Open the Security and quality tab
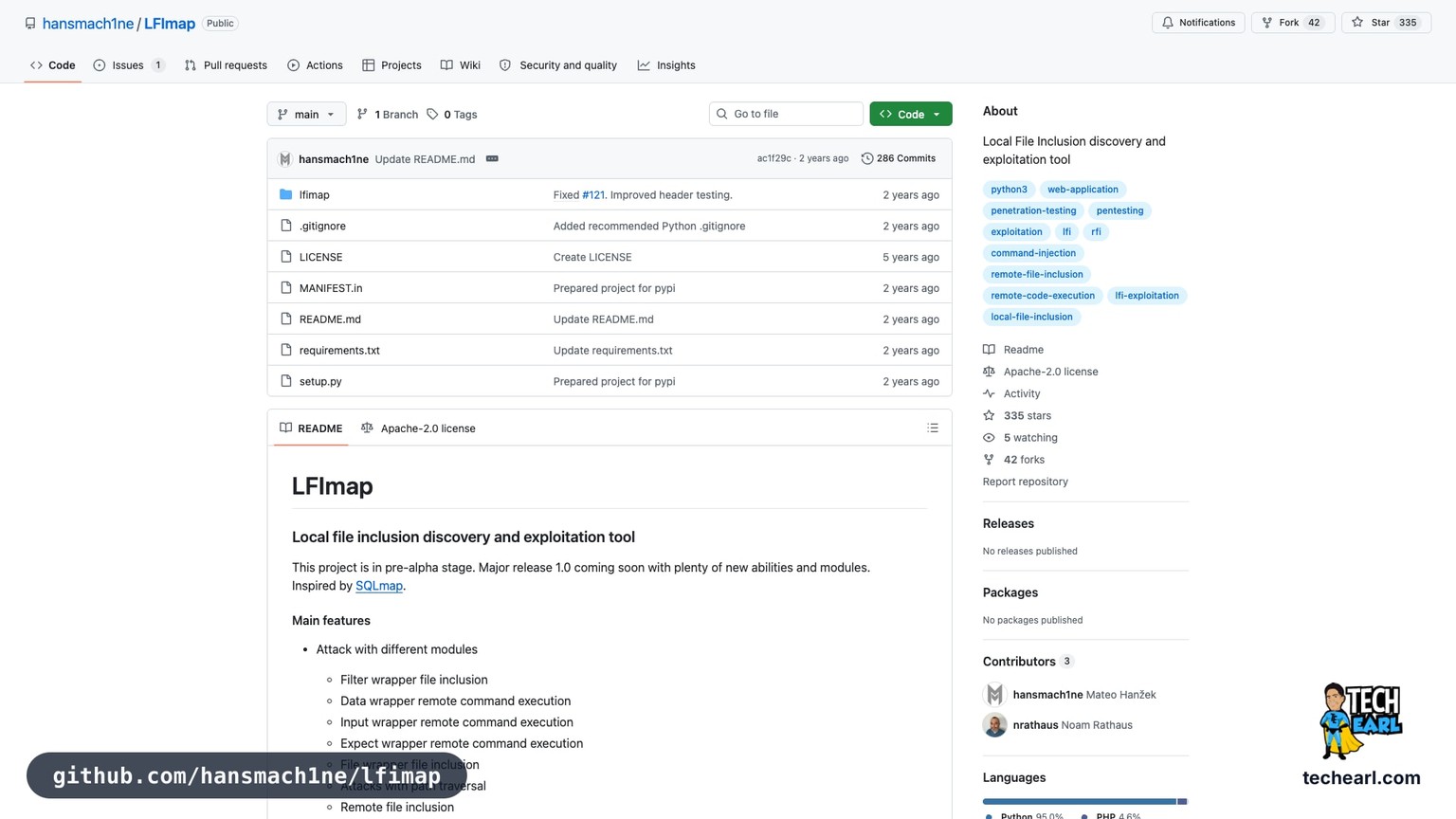This screenshot has height=819, width=1456. pos(558,65)
